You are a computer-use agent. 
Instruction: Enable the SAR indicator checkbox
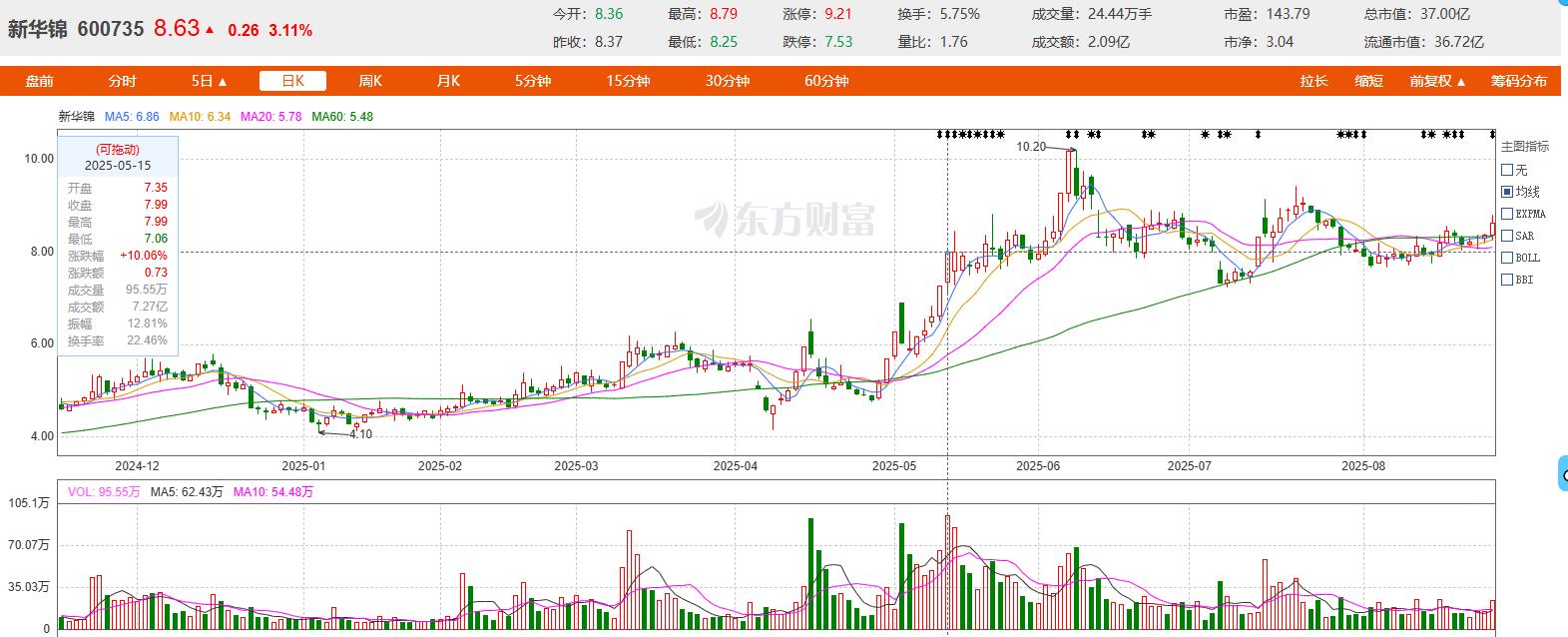[1507, 236]
